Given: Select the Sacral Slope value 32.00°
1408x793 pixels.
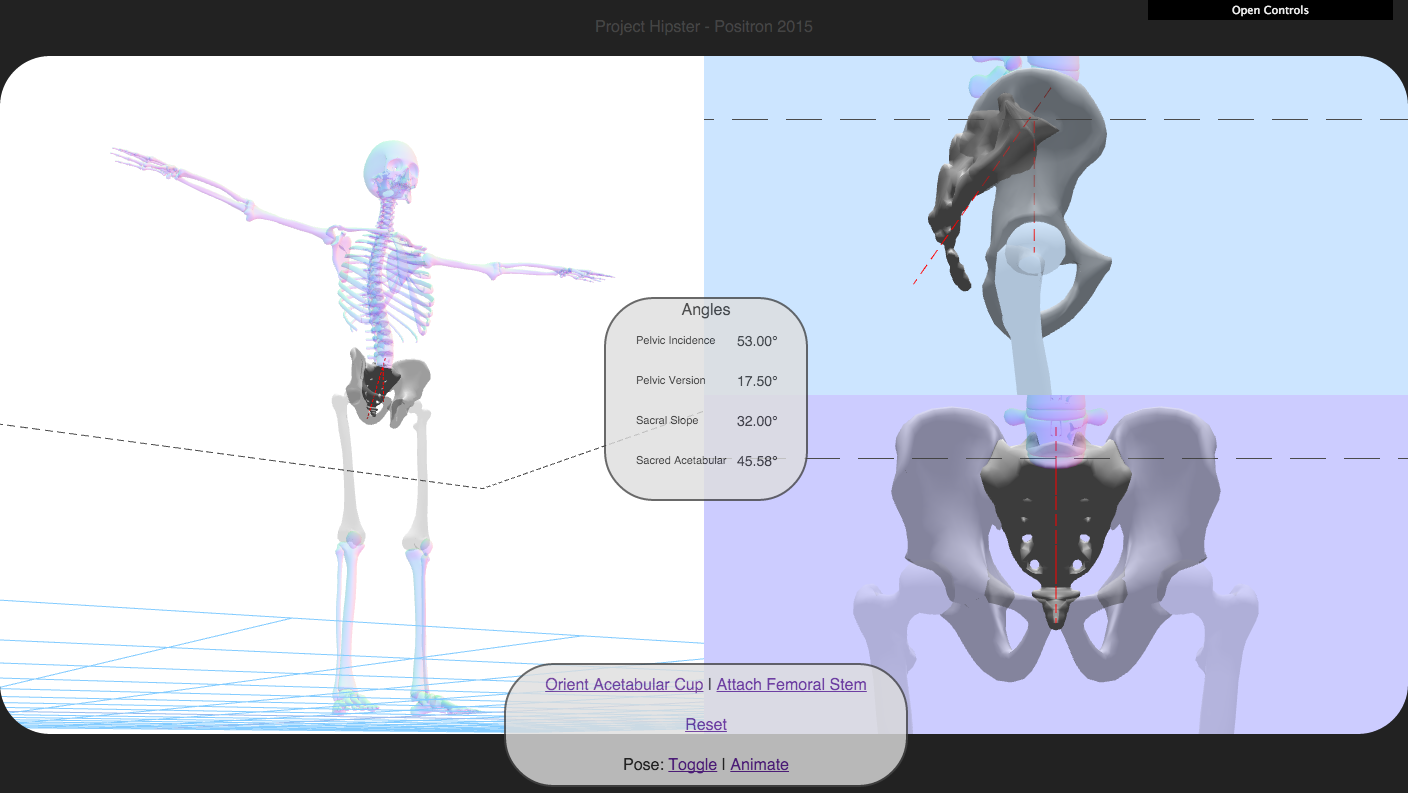Looking at the screenshot, I should 757,421.
